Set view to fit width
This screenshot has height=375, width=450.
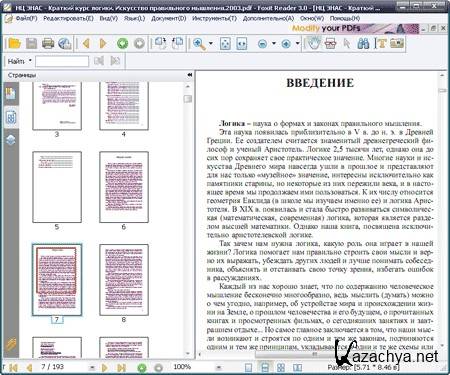pos(242,44)
